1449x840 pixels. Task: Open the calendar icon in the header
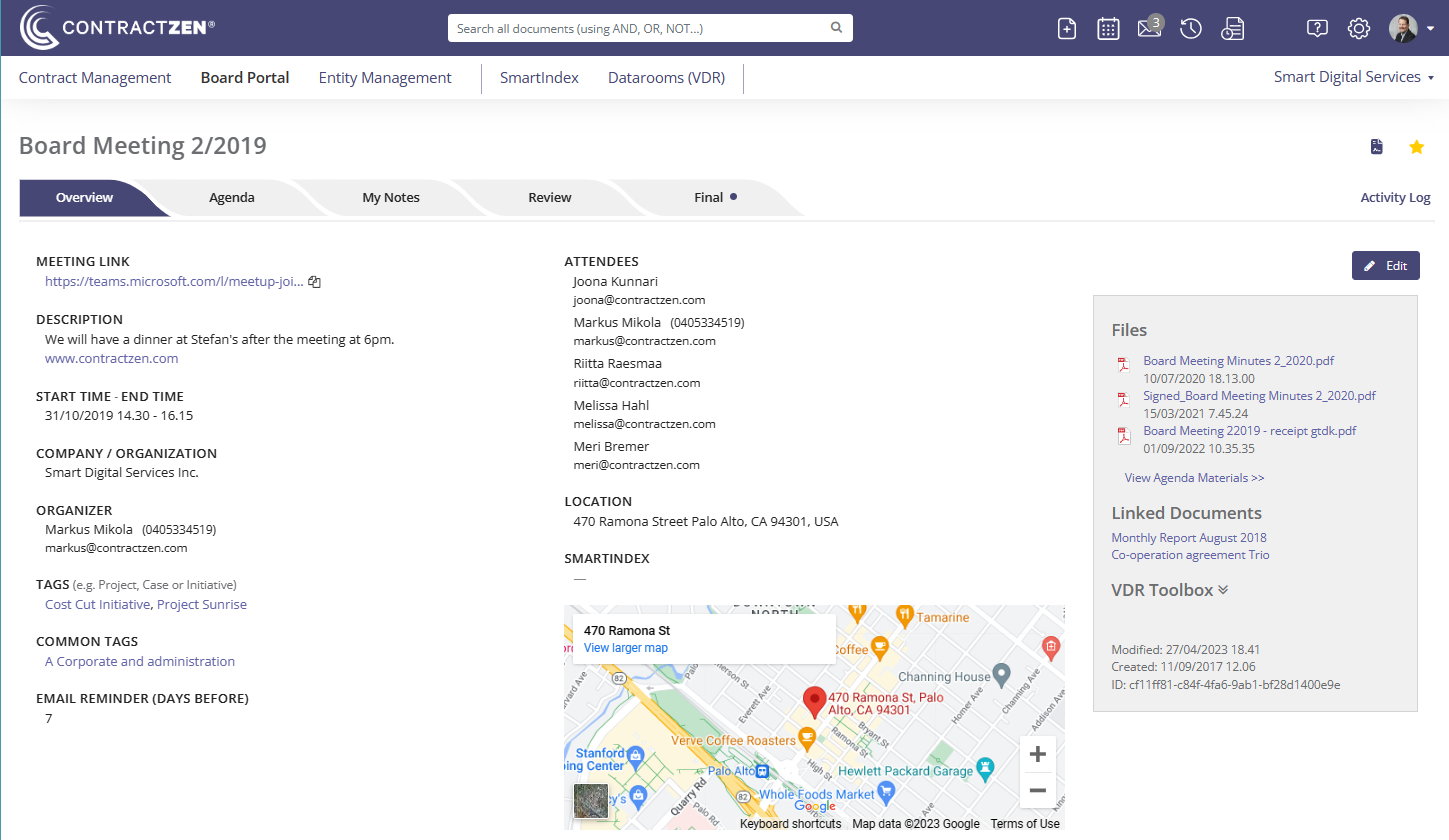pos(1108,29)
